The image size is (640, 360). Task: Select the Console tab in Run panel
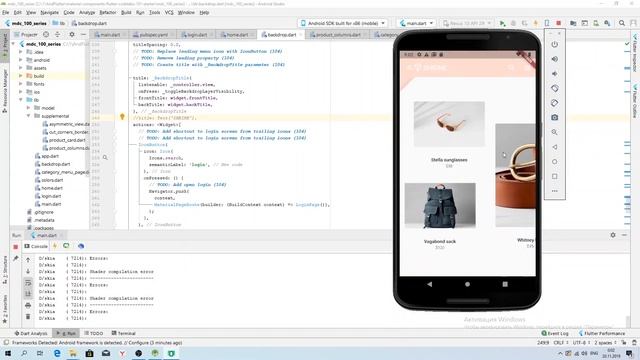pos(36,246)
